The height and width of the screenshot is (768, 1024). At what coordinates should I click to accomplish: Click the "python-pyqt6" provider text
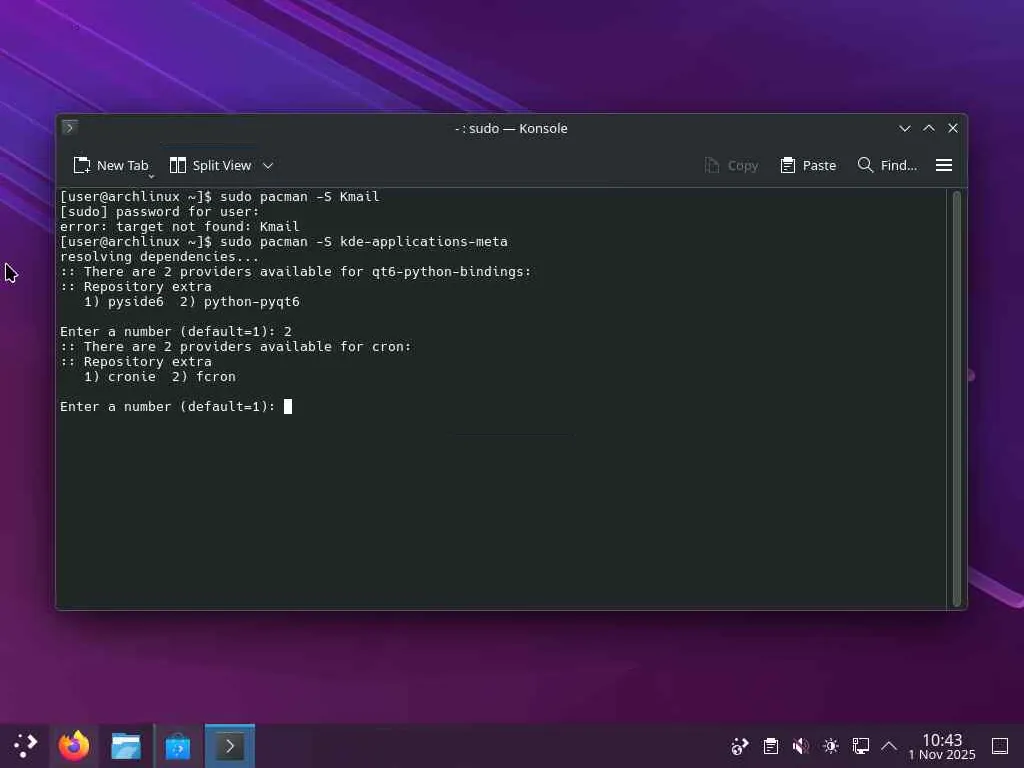pyautogui.click(x=251, y=302)
